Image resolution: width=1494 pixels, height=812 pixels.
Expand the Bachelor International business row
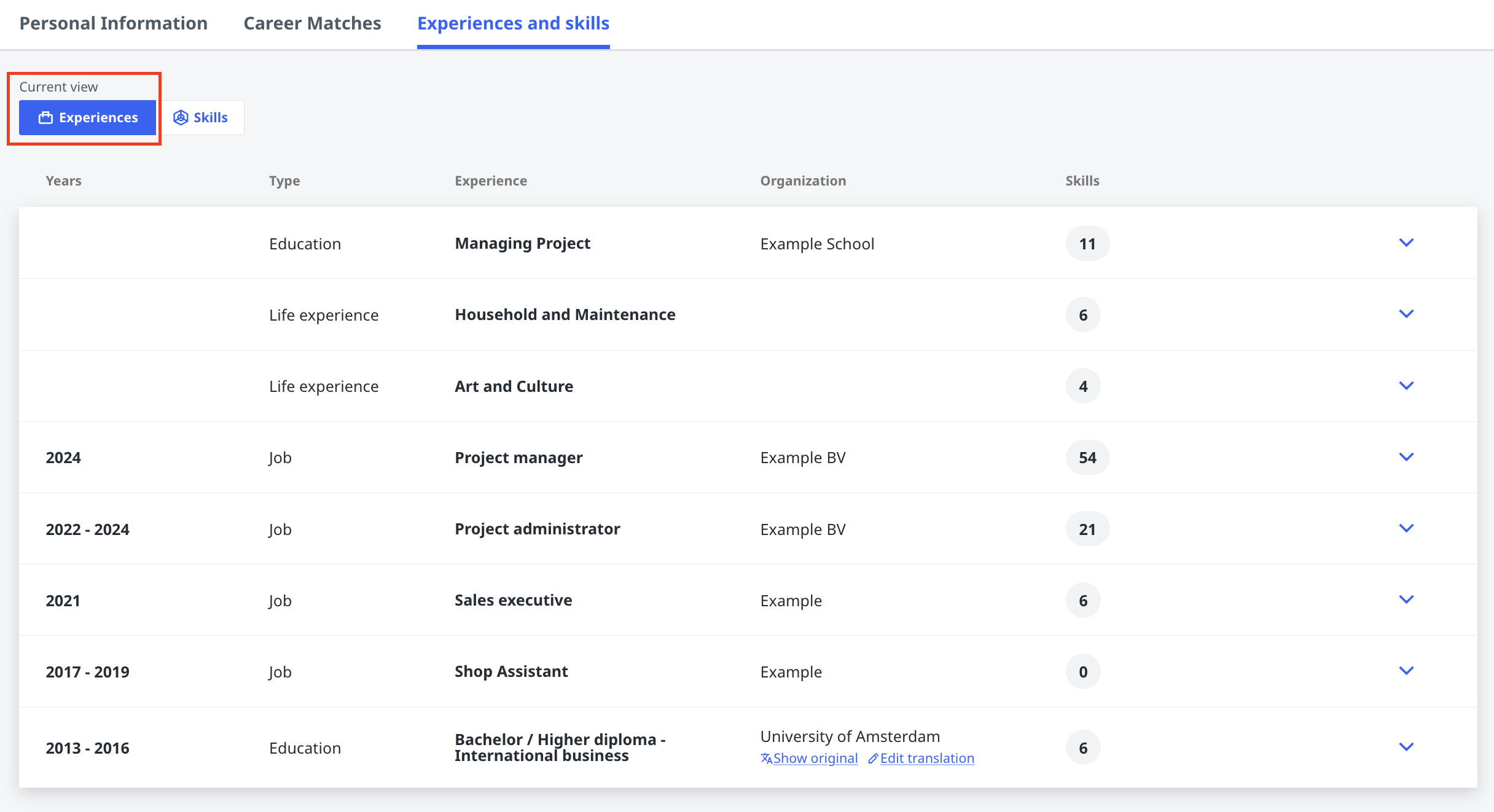click(1406, 747)
